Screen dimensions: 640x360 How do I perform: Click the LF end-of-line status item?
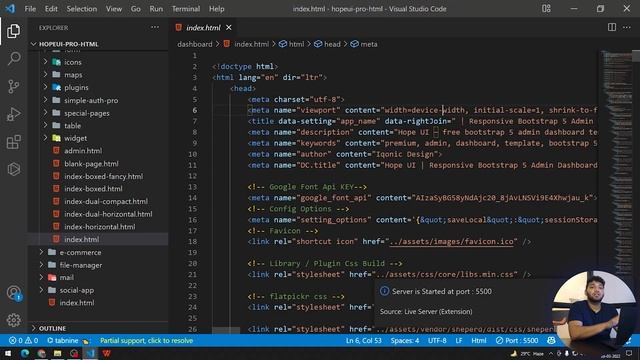tap(459, 340)
